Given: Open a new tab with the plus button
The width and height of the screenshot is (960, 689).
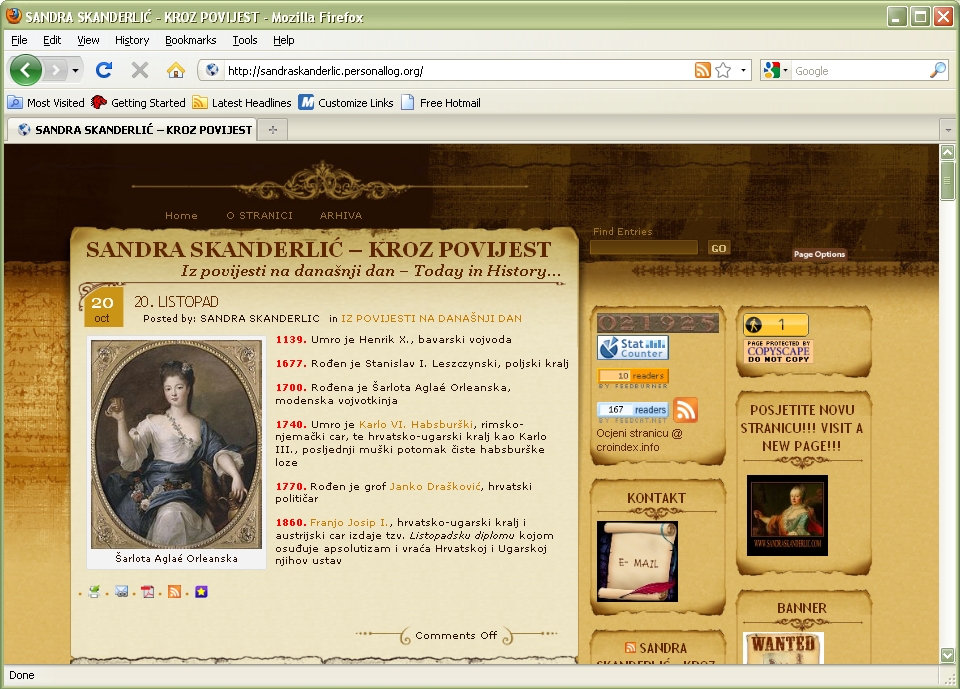Looking at the screenshot, I should tap(272, 130).
